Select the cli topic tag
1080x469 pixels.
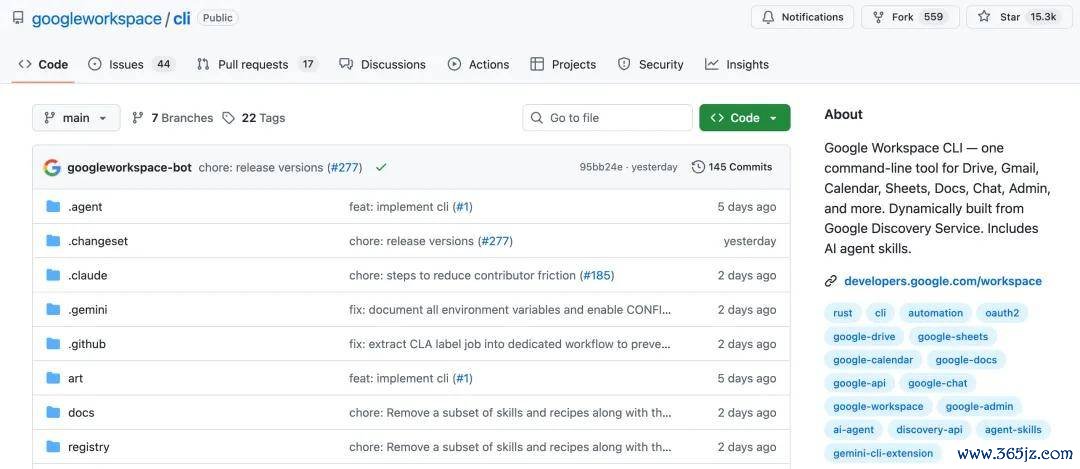pos(880,313)
